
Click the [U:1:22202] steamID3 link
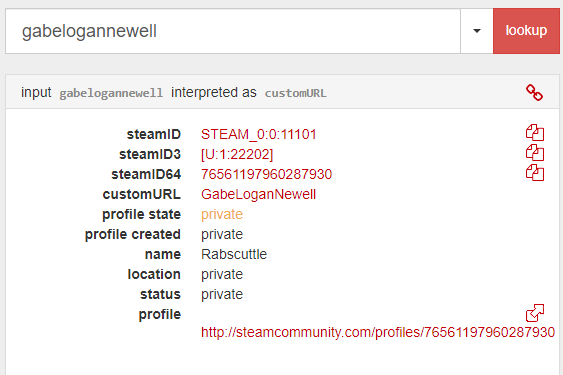coord(237,154)
